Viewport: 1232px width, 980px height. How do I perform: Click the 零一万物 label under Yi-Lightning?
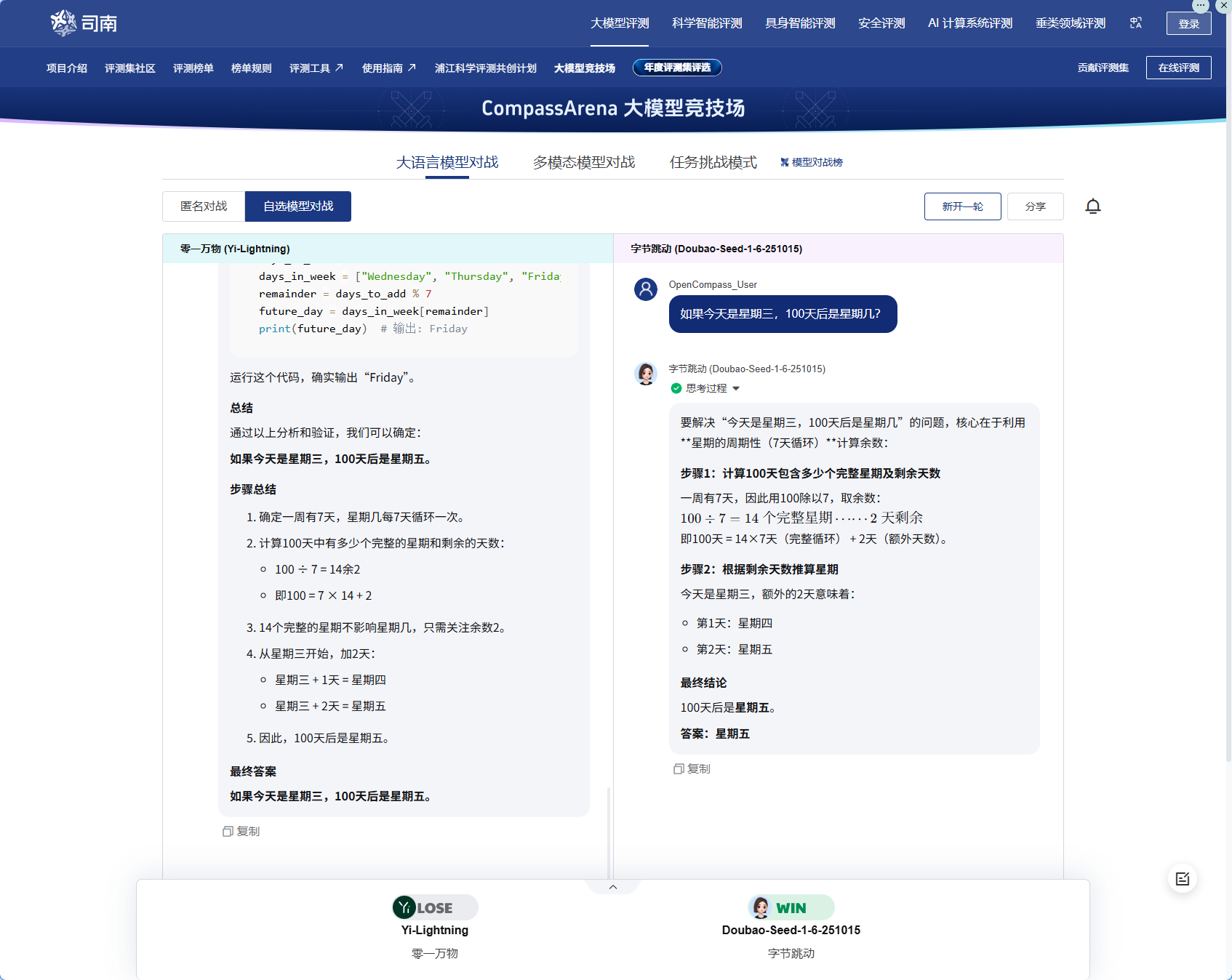(x=435, y=953)
